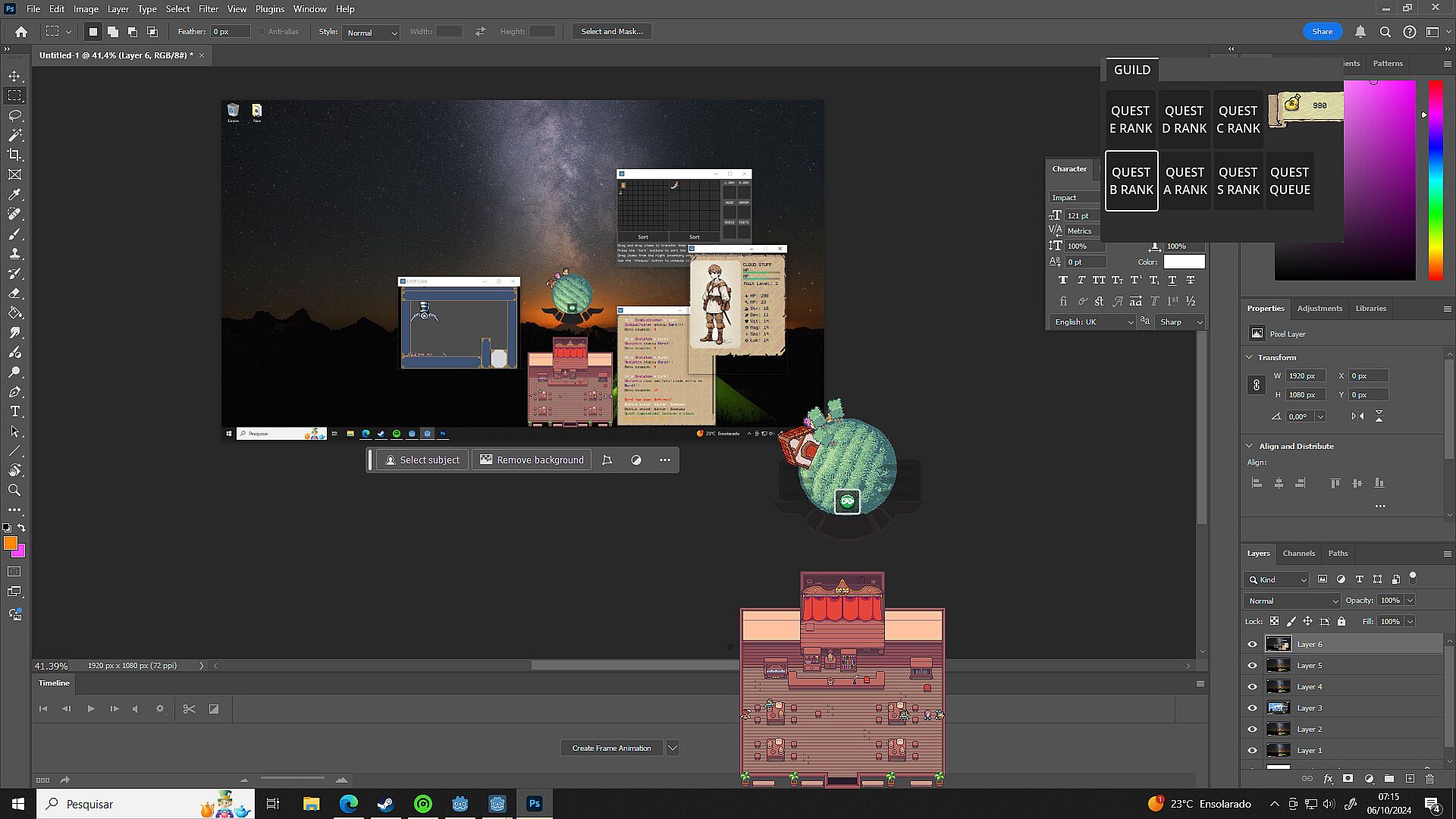1456x819 pixels.
Task: Hide Layer 6 with its eye icon
Action: tap(1252, 644)
